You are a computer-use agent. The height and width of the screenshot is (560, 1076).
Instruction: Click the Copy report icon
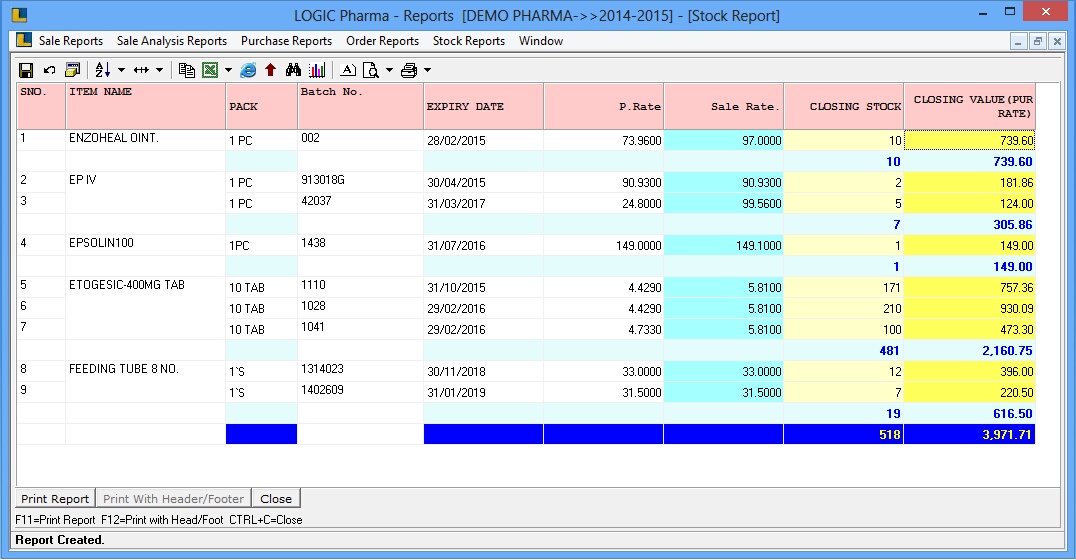(187, 70)
